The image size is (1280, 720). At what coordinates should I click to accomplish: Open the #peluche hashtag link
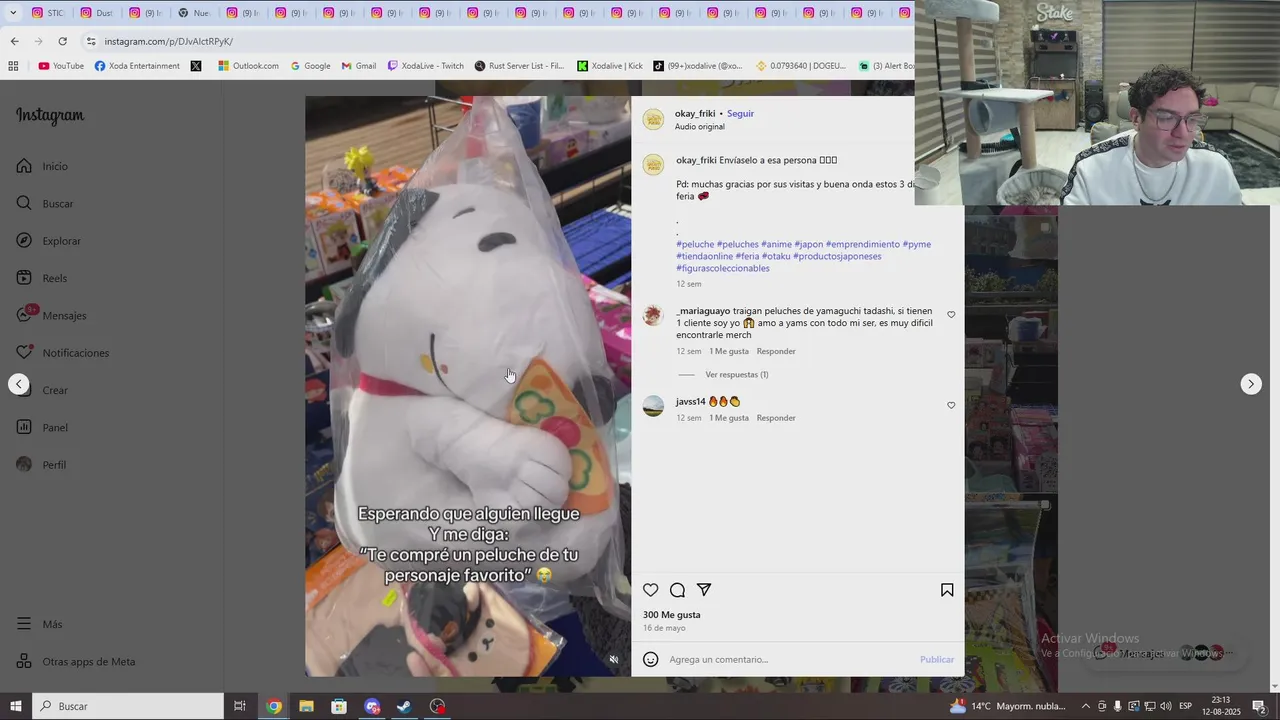tap(695, 244)
